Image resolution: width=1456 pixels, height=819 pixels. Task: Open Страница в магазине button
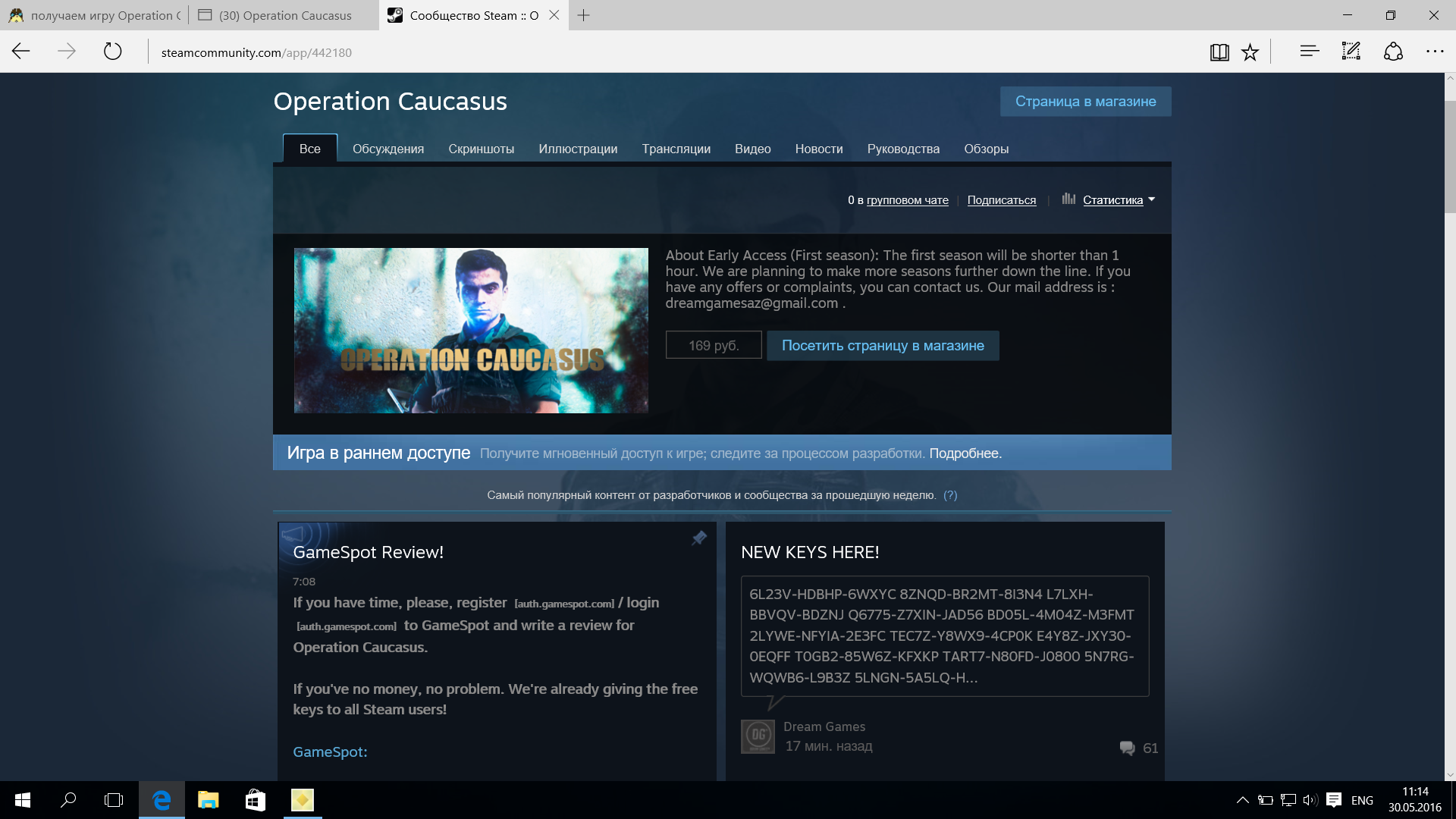coord(1085,102)
